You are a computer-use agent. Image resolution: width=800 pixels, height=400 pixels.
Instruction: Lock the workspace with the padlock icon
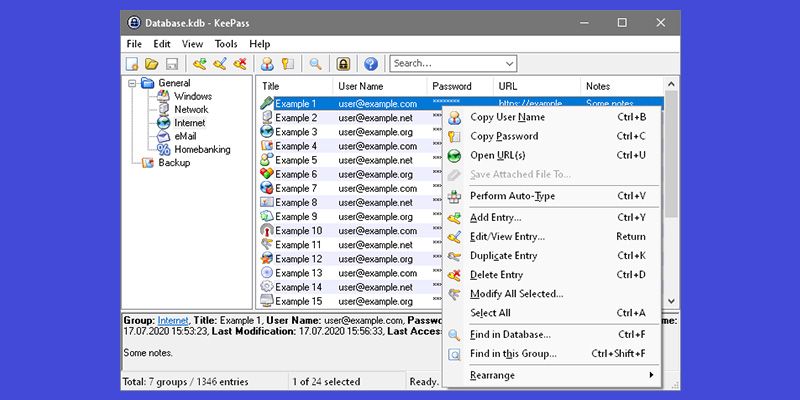coord(343,64)
